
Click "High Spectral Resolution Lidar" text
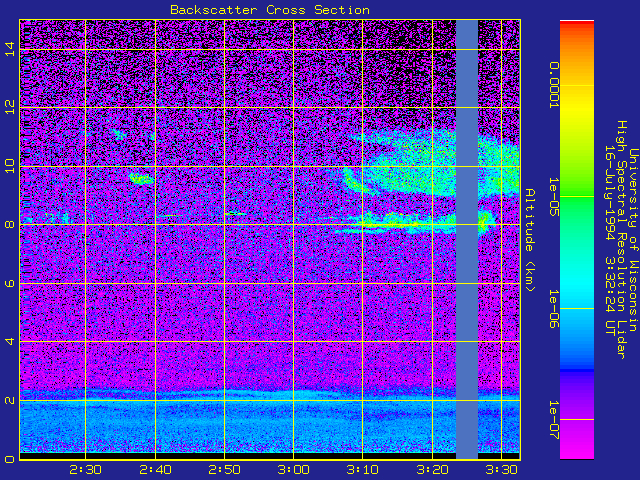click(621, 240)
